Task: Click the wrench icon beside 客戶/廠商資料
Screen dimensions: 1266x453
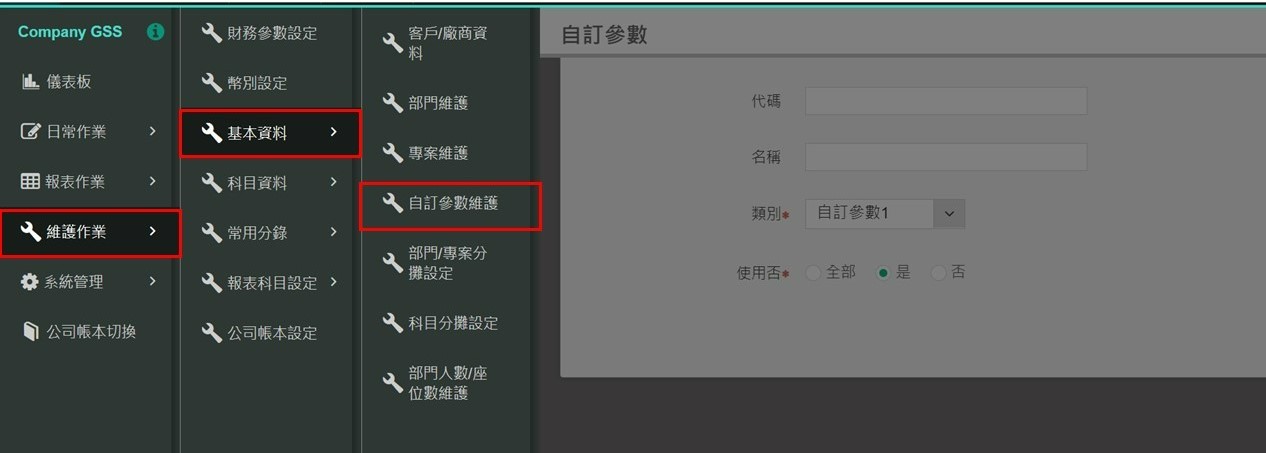Action: point(392,43)
